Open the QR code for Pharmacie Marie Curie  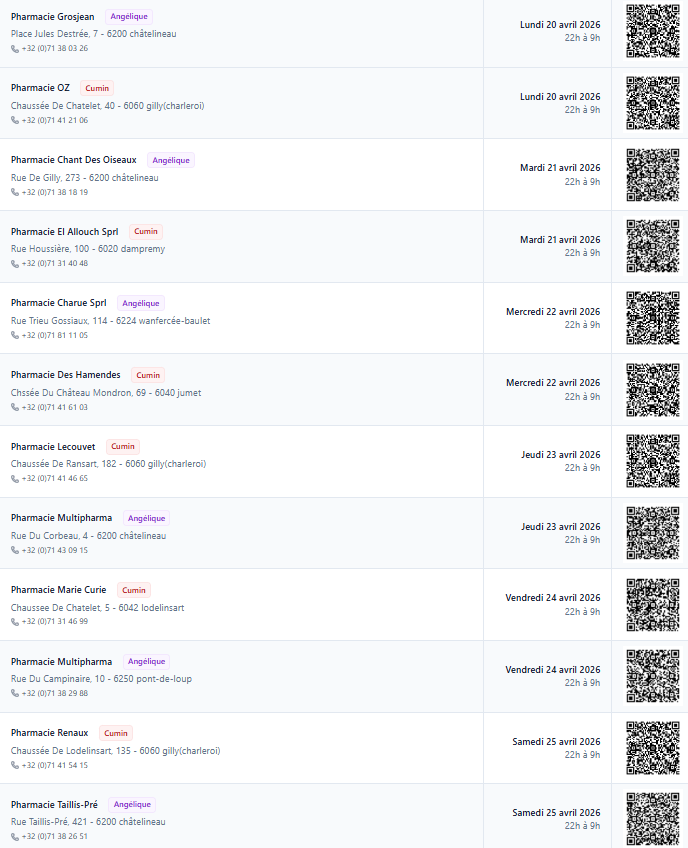tap(653, 605)
